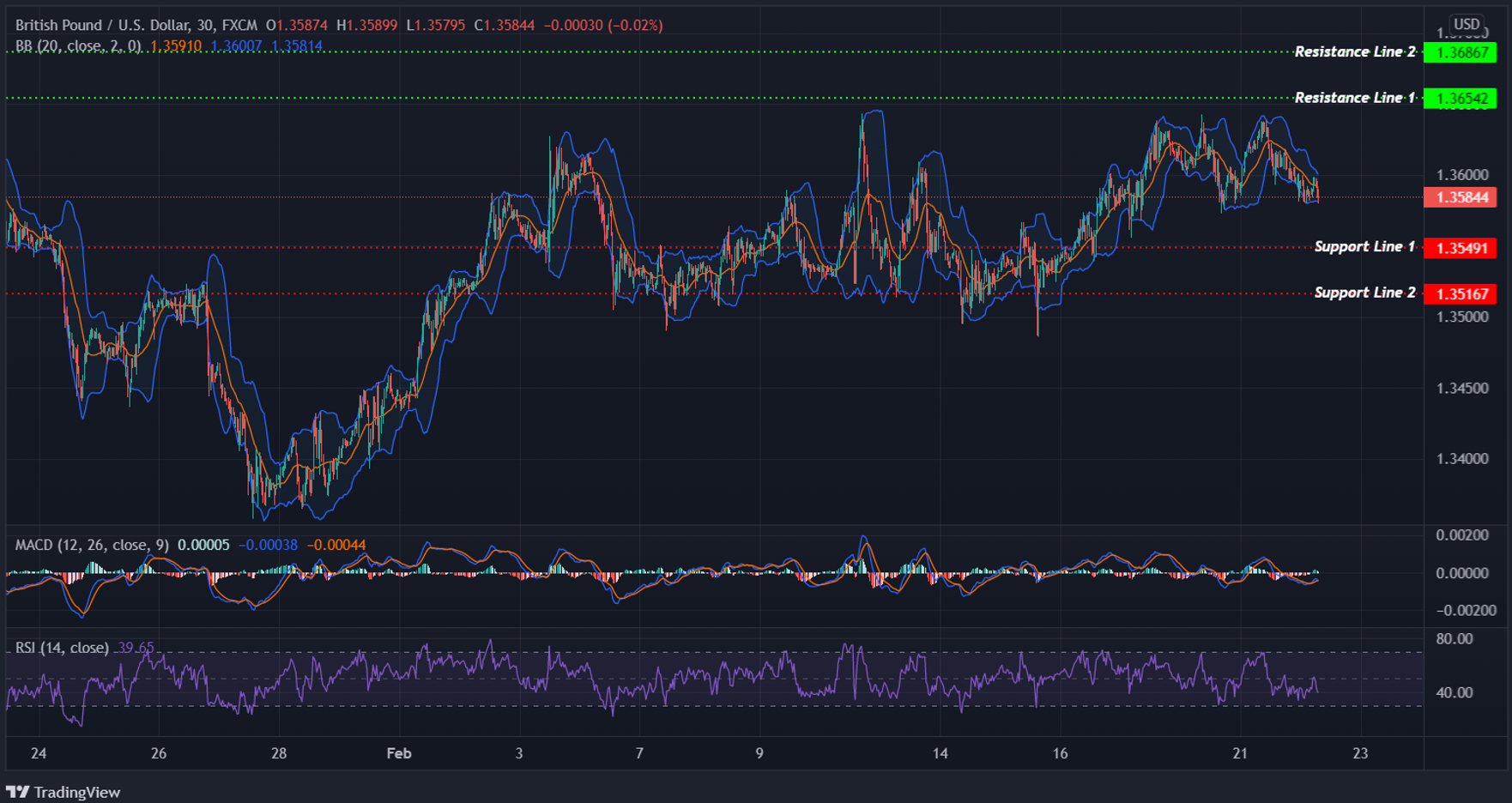Click the TradingView logo

pos(64,791)
